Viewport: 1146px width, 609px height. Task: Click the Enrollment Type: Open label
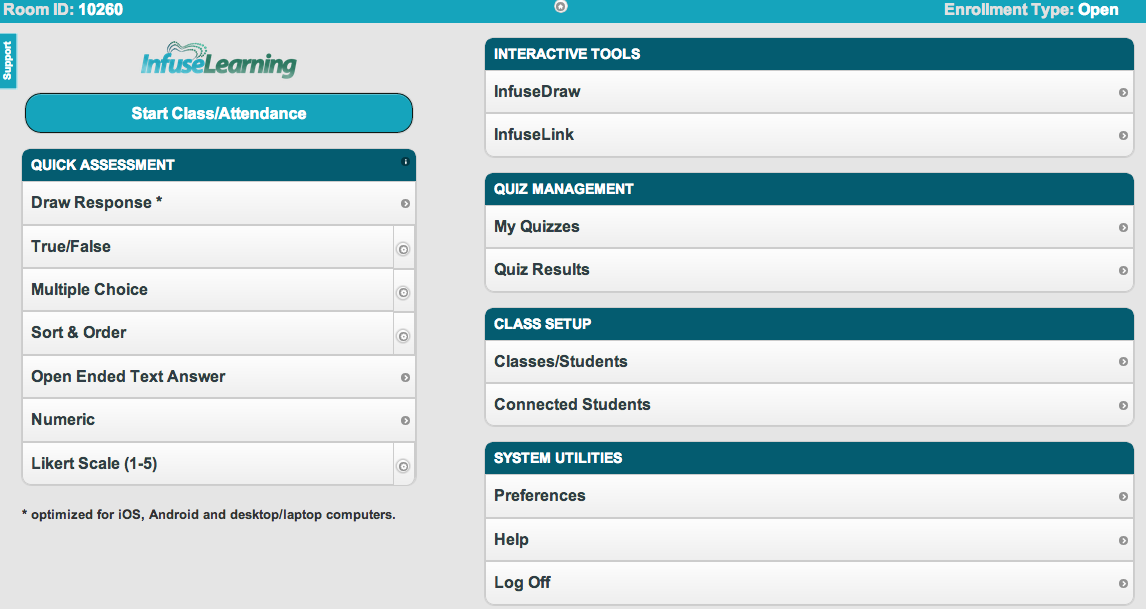pos(1031,10)
